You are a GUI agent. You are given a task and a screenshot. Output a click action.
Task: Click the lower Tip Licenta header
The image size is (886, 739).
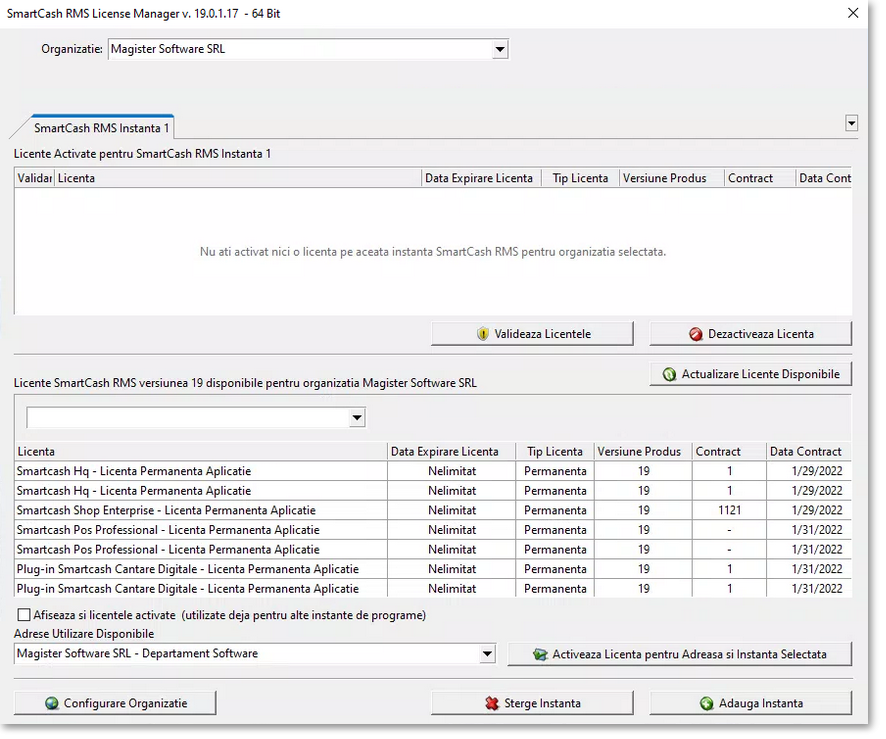pos(555,451)
